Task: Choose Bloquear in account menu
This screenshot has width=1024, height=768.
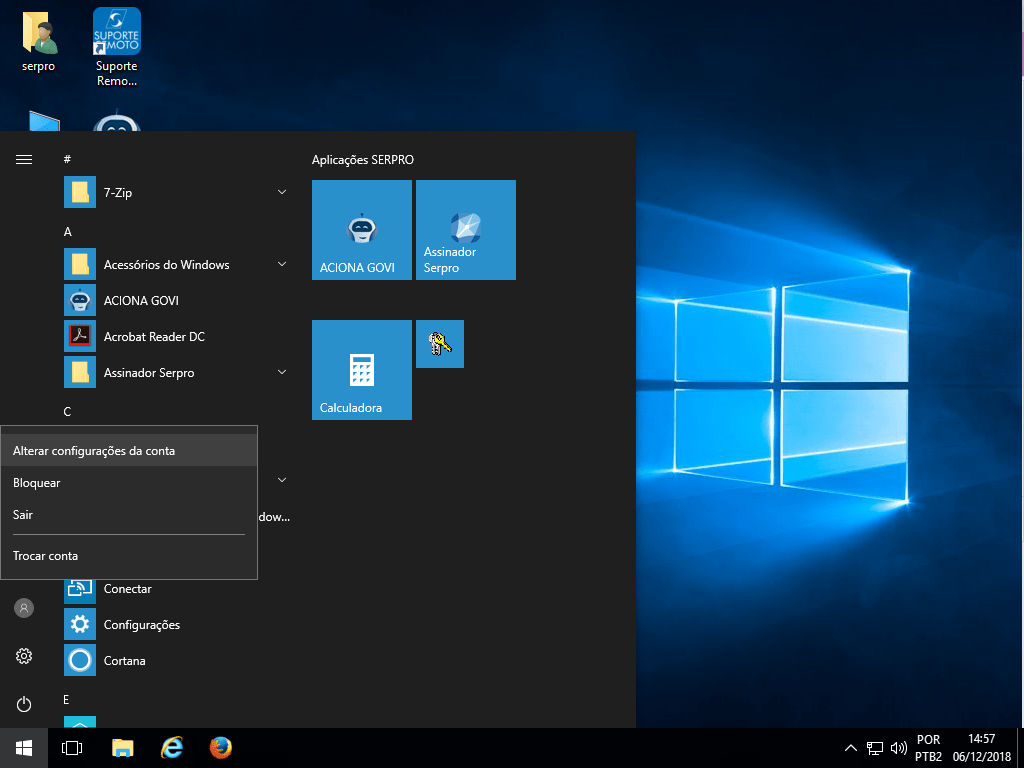Action: coord(37,483)
